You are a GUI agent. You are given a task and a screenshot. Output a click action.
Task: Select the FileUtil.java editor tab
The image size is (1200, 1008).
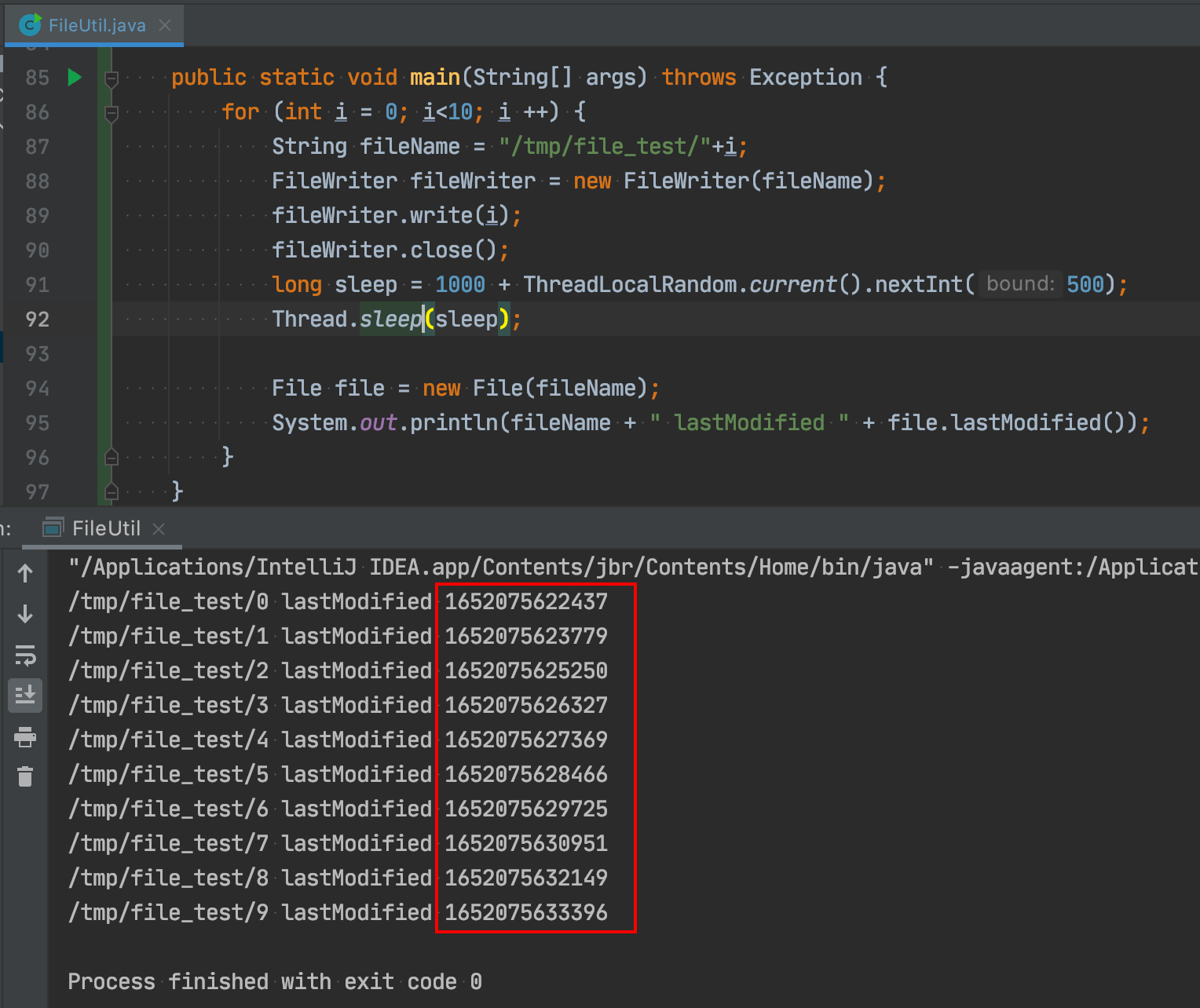click(x=95, y=25)
